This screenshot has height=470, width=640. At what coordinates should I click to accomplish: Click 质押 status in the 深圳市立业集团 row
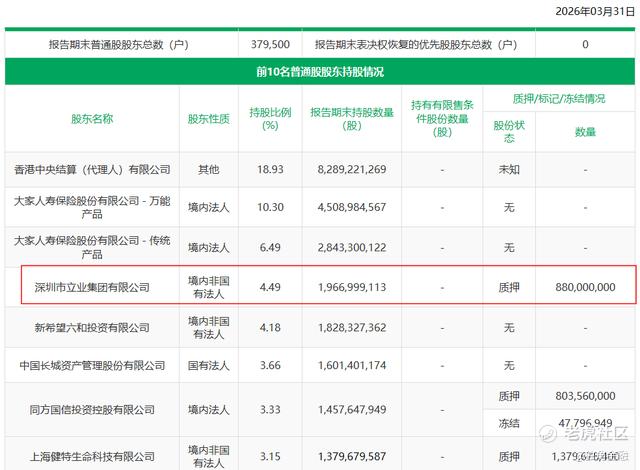[x=509, y=287]
